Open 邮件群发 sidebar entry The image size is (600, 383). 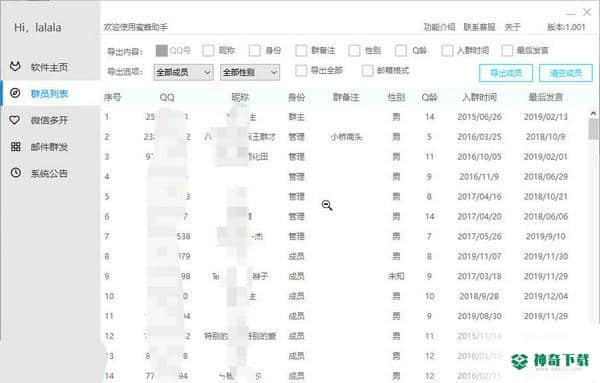(x=49, y=147)
